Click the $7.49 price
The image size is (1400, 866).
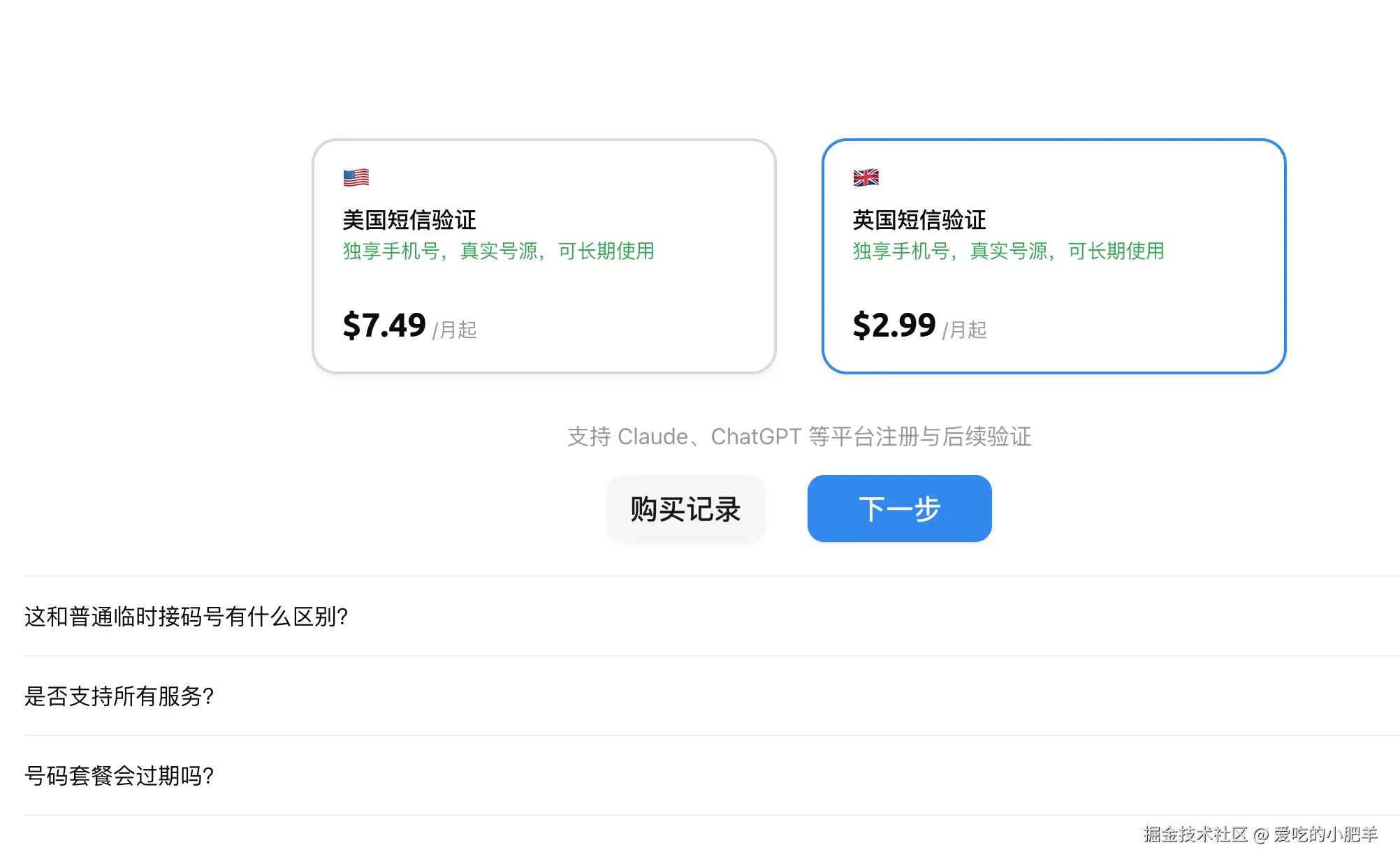[384, 325]
